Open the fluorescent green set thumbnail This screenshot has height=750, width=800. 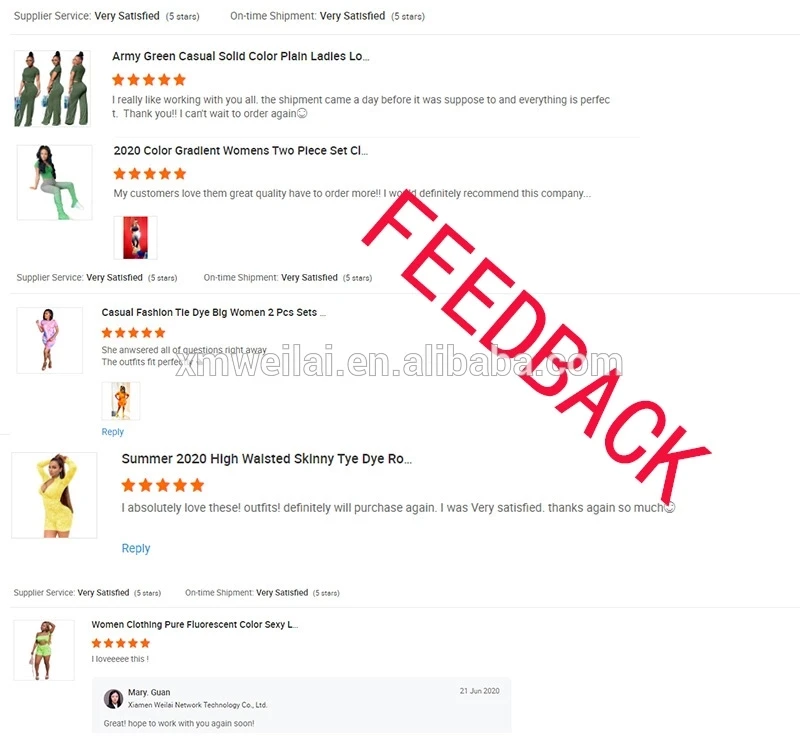click(44, 650)
